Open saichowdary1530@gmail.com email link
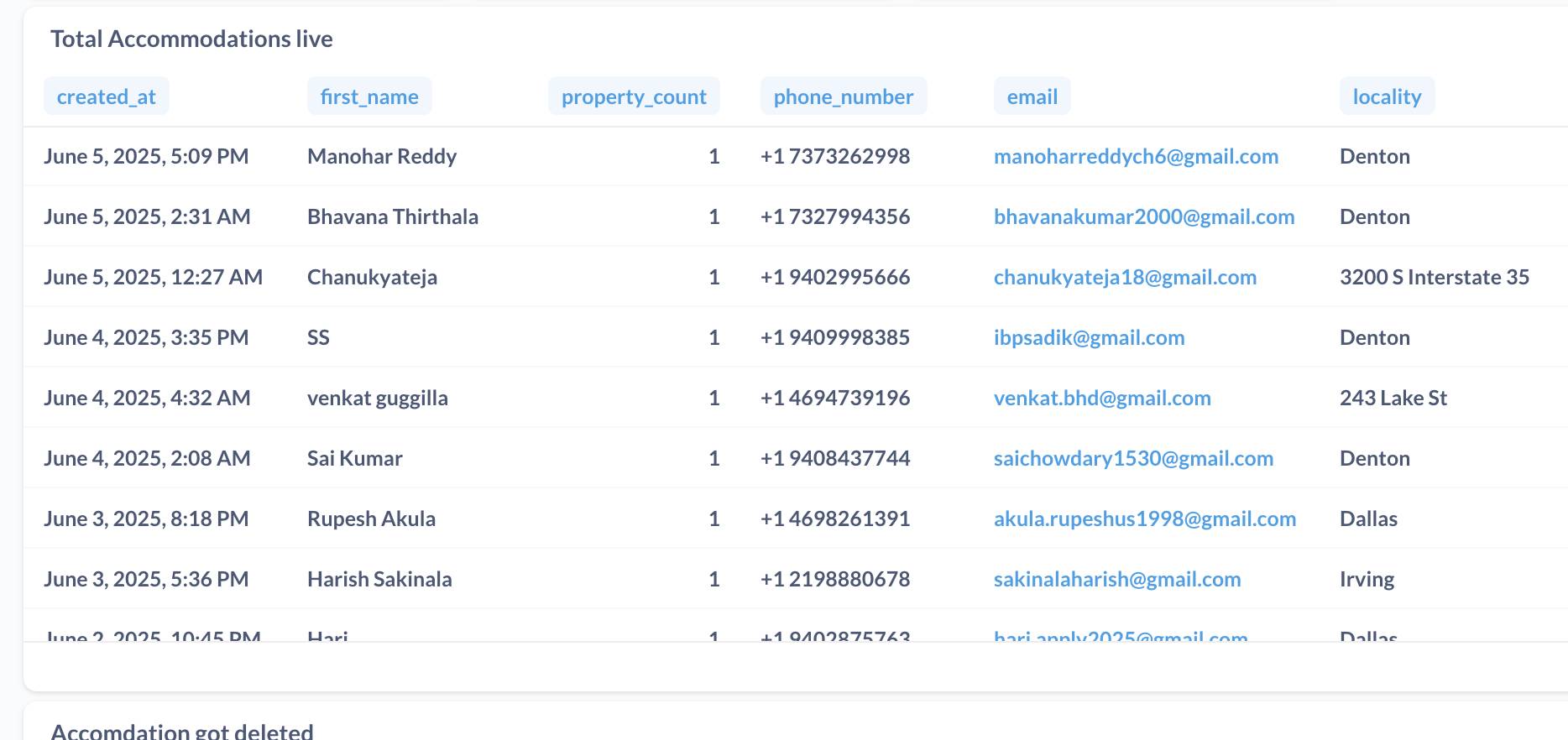Viewport: 1568px width, 740px height. click(1133, 459)
